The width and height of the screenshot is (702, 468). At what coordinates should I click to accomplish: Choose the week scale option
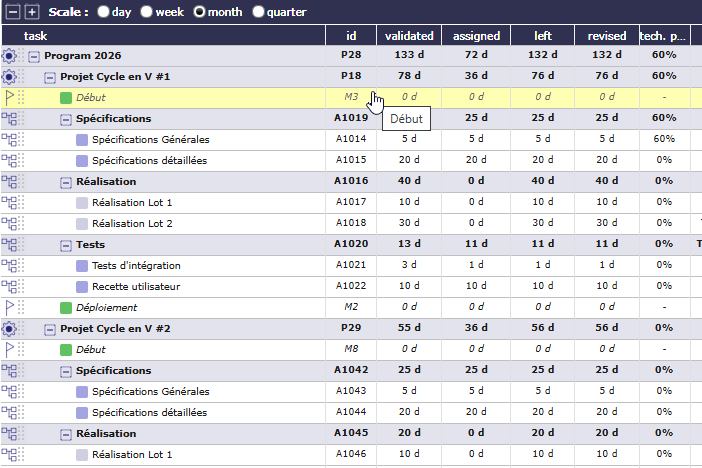tap(147, 12)
